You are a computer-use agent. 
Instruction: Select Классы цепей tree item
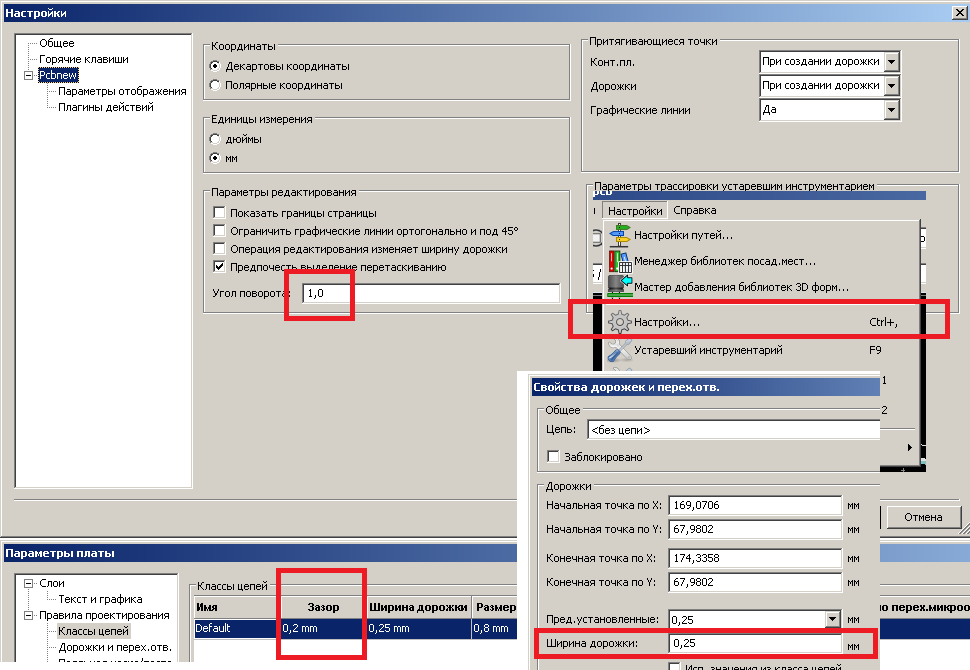pos(93,631)
